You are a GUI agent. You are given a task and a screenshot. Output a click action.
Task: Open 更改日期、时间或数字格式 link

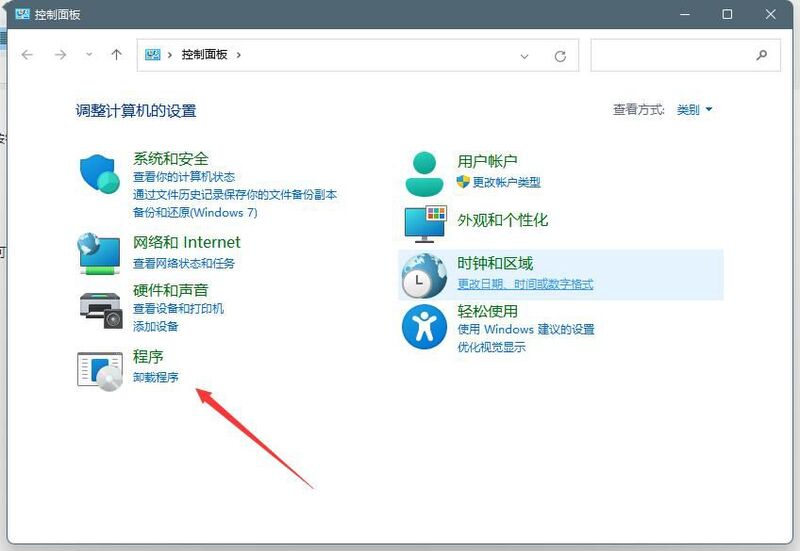pyautogui.click(x=525, y=284)
